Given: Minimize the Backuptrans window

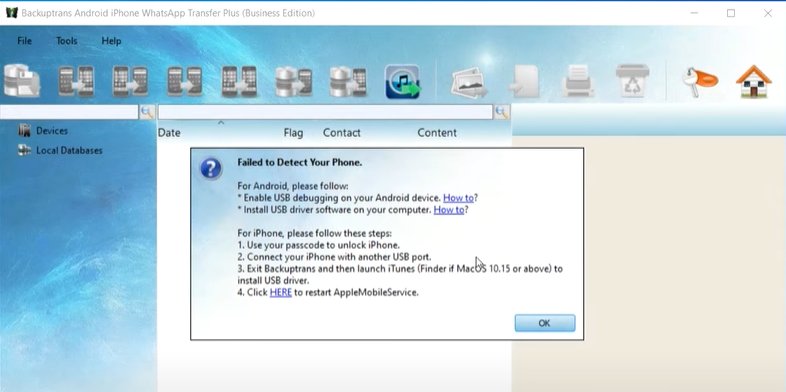Looking at the screenshot, I should click(x=694, y=14).
